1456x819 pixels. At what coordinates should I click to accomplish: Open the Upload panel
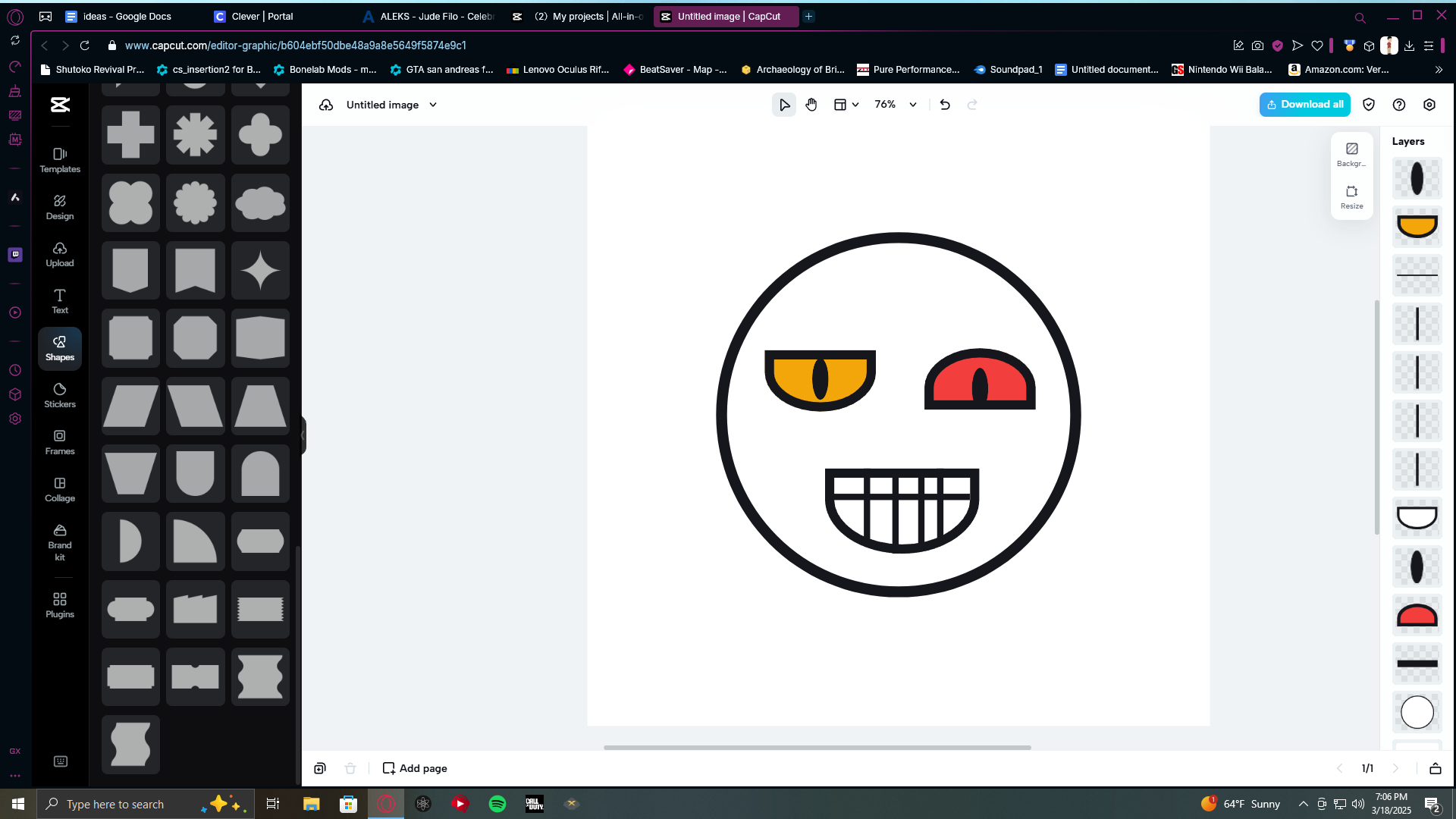60,254
